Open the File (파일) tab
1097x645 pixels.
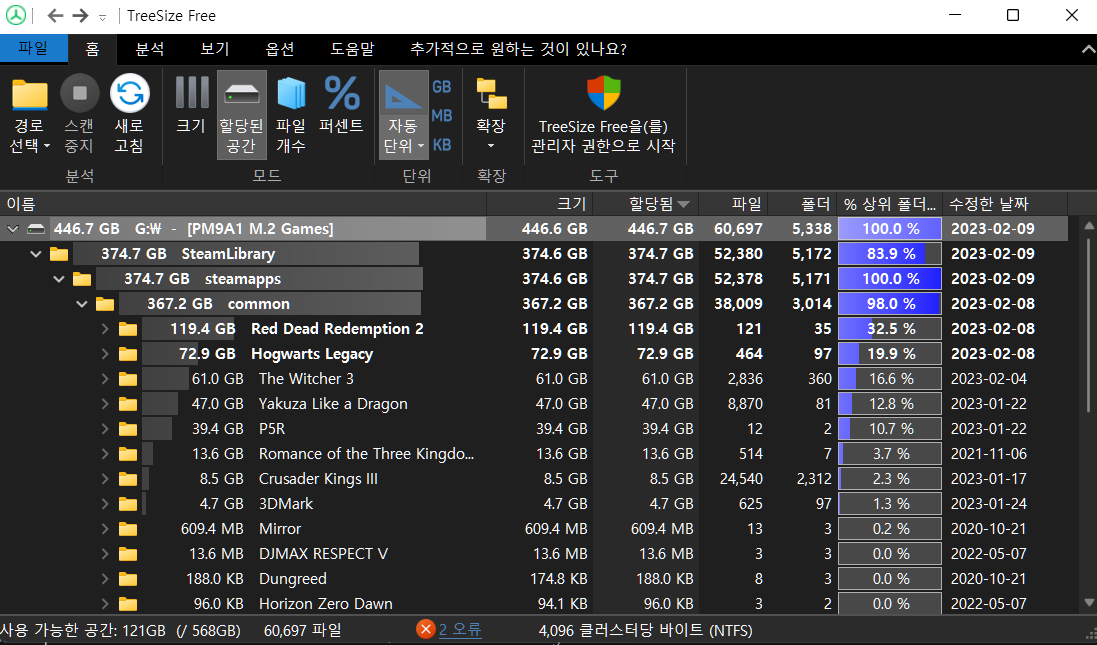pos(34,48)
